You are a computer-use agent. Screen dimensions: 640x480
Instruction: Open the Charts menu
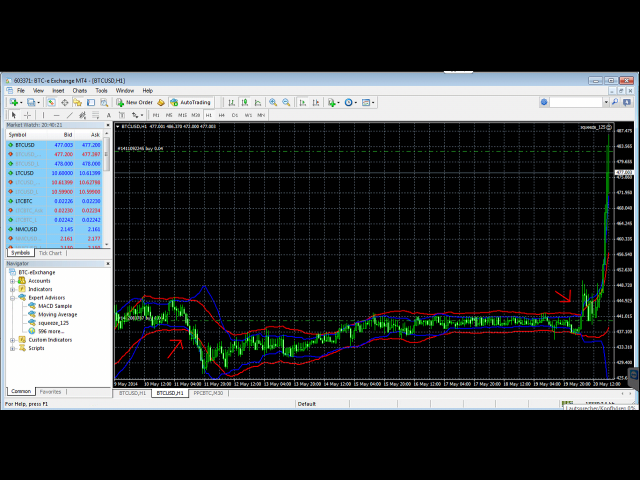click(79, 90)
